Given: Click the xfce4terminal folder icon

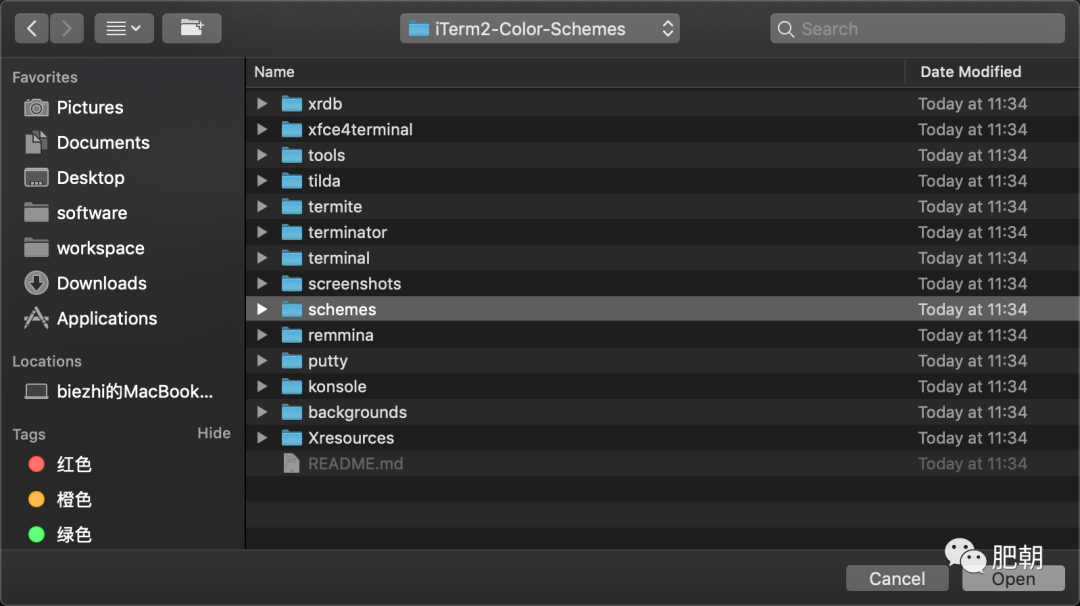Looking at the screenshot, I should (291, 129).
